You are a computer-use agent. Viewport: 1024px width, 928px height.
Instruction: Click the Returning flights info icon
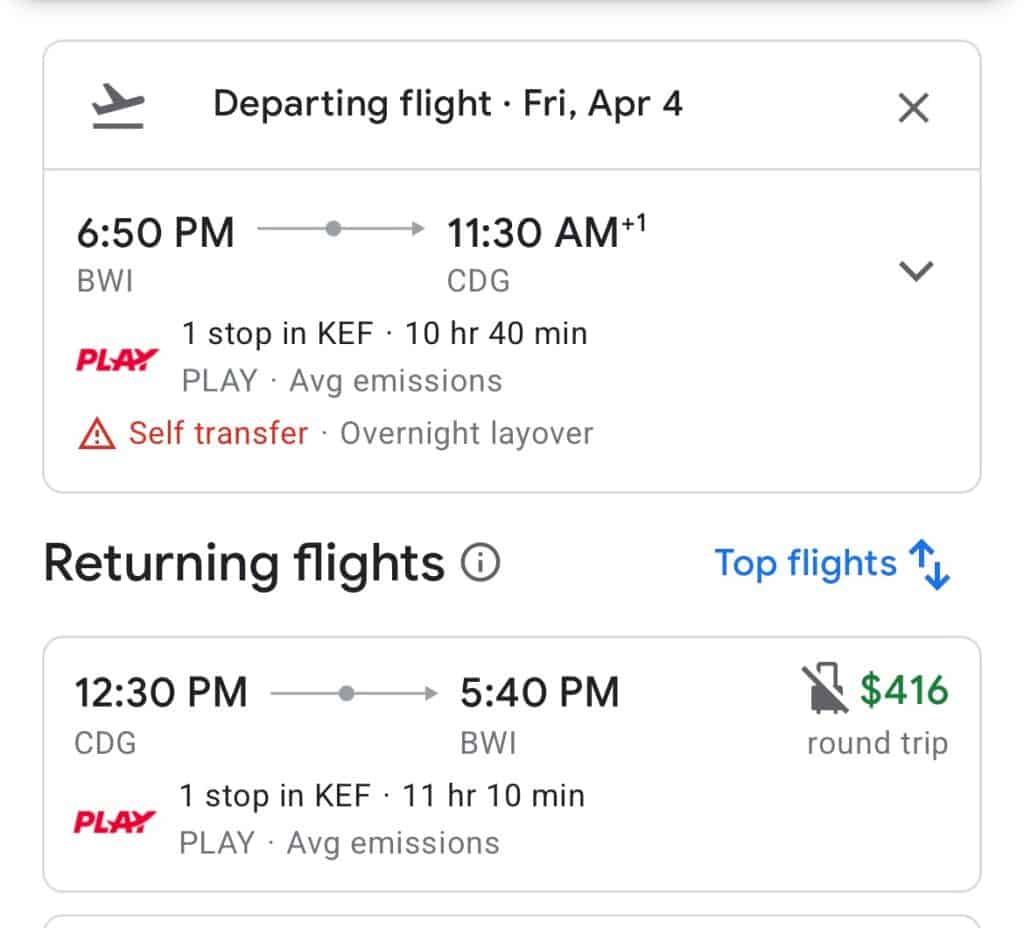tap(479, 565)
